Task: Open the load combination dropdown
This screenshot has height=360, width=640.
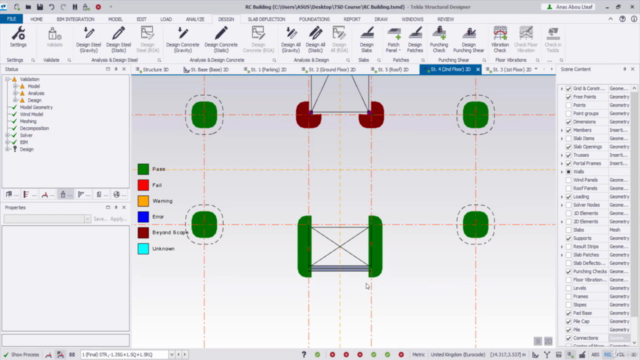Action: tap(172, 355)
